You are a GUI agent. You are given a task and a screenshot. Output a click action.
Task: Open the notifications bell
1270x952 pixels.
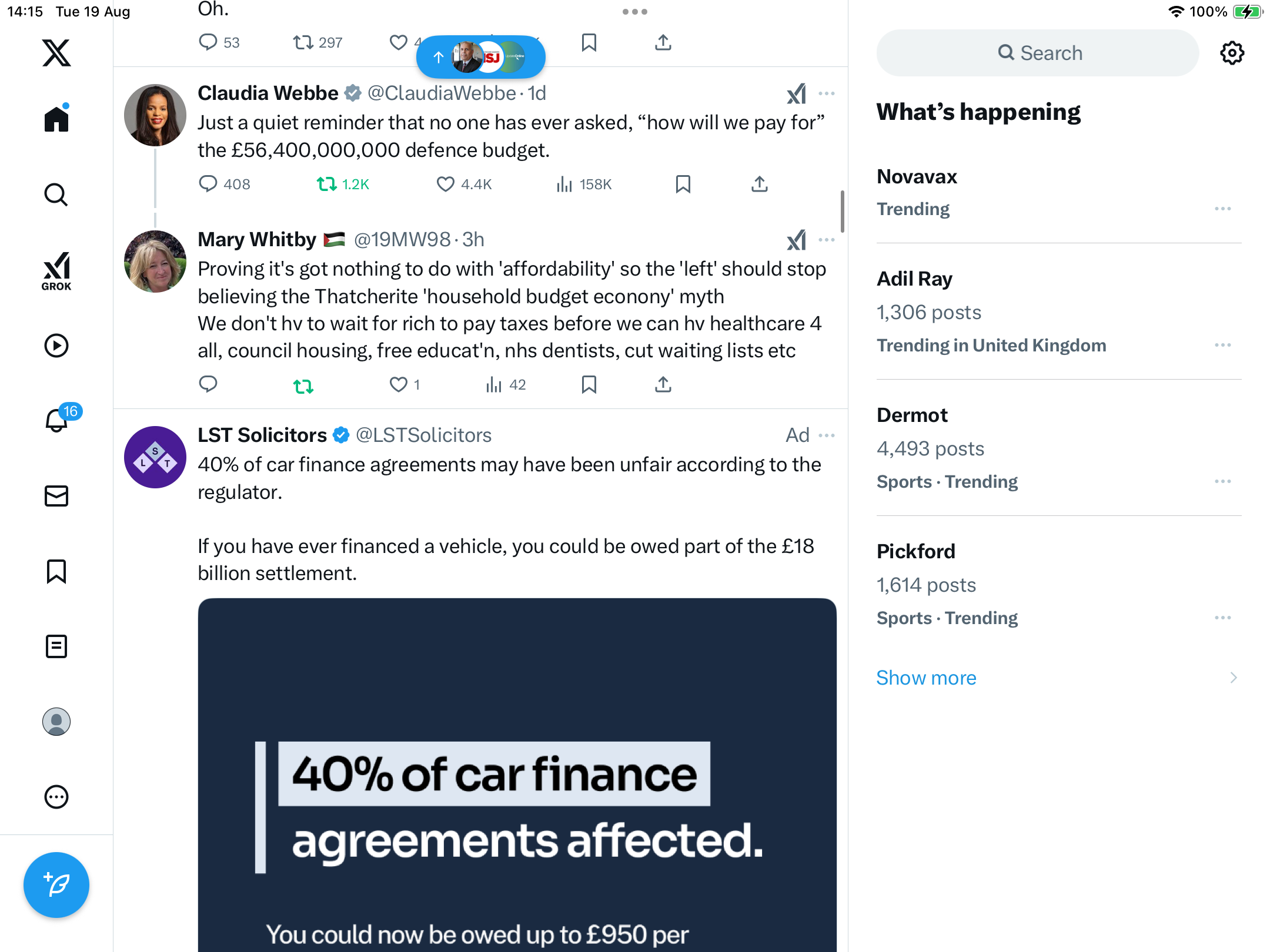point(57,420)
